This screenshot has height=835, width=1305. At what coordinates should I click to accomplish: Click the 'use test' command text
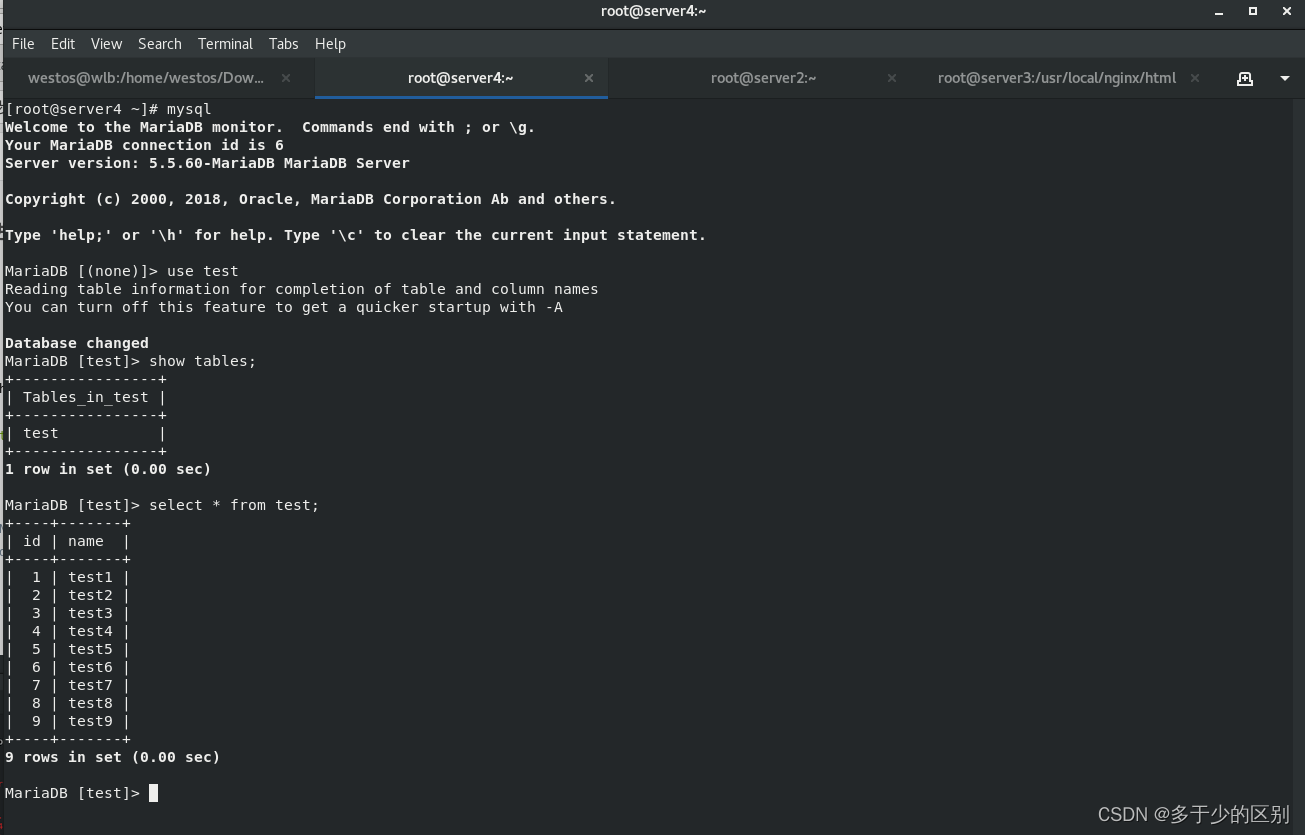[203, 271]
